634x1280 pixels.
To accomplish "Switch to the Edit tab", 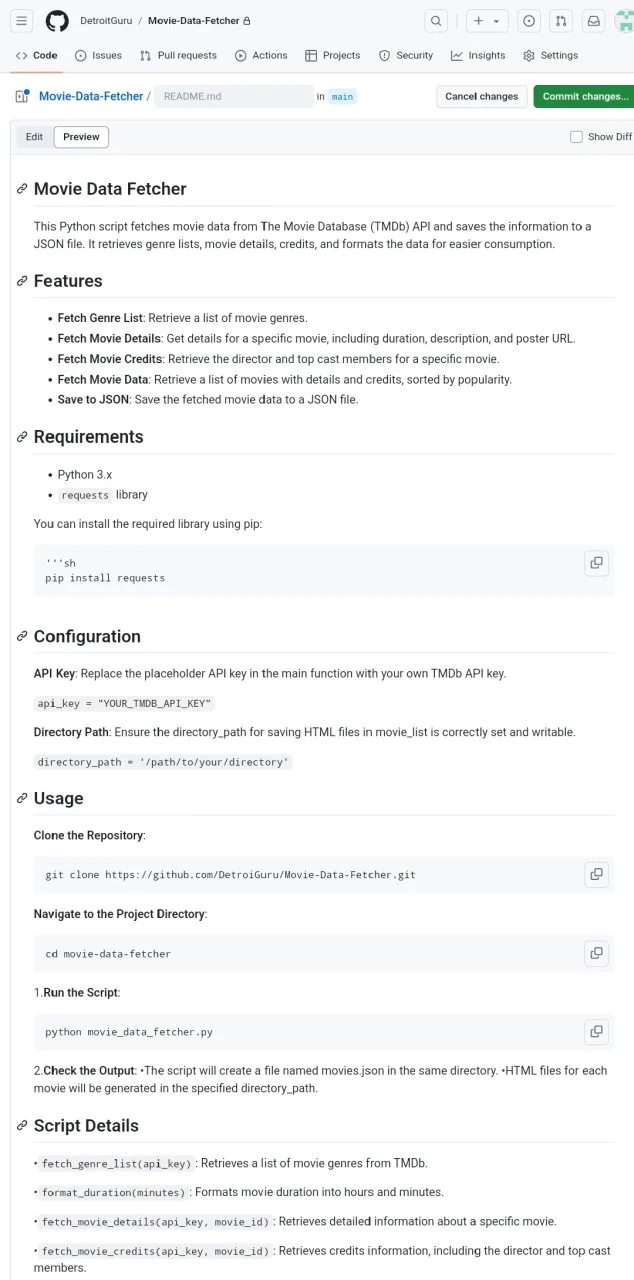I will pyautogui.click(x=34, y=137).
